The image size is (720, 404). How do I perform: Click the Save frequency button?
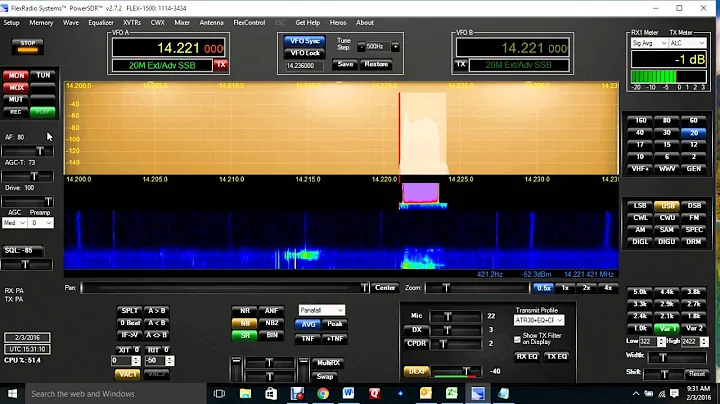[345, 64]
